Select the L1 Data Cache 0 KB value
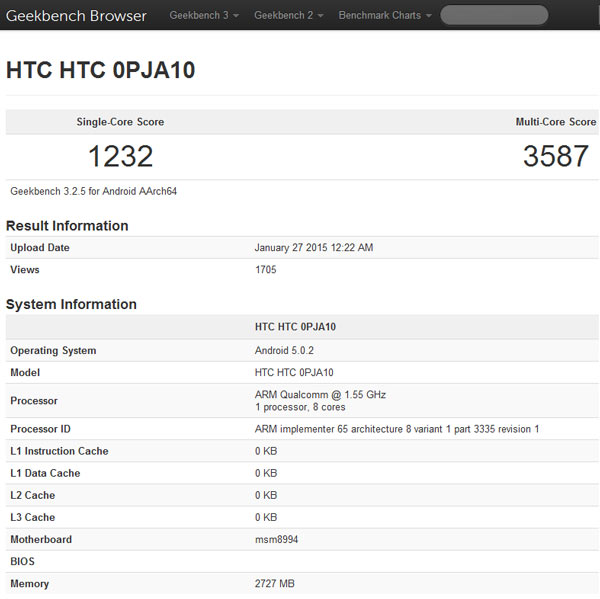Viewport: 600px width, 599px height. (x=266, y=473)
